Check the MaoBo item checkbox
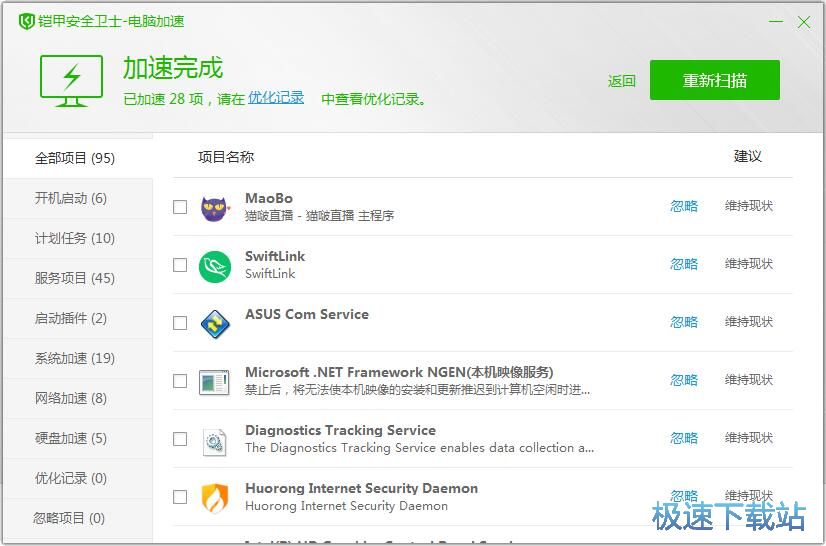Viewport: 826px width, 546px height. pyautogui.click(x=180, y=207)
